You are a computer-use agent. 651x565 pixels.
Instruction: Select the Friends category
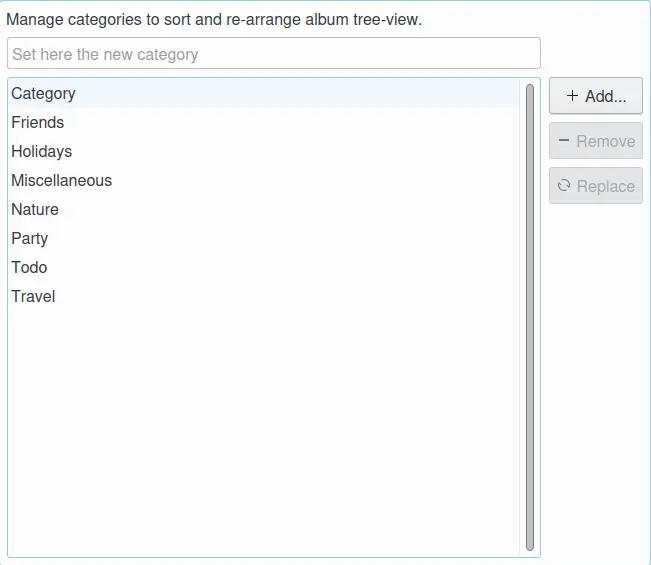tap(38, 122)
